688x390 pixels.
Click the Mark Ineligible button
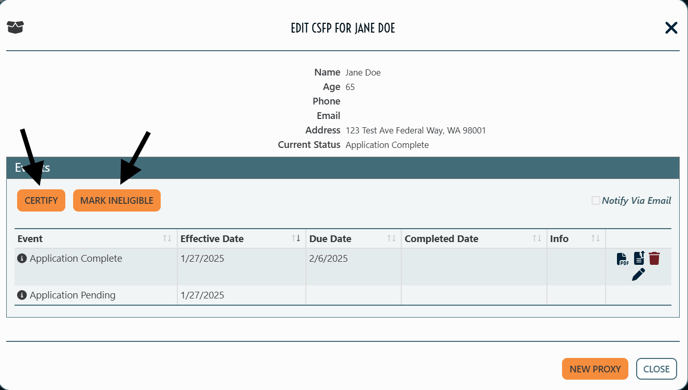pos(117,200)
